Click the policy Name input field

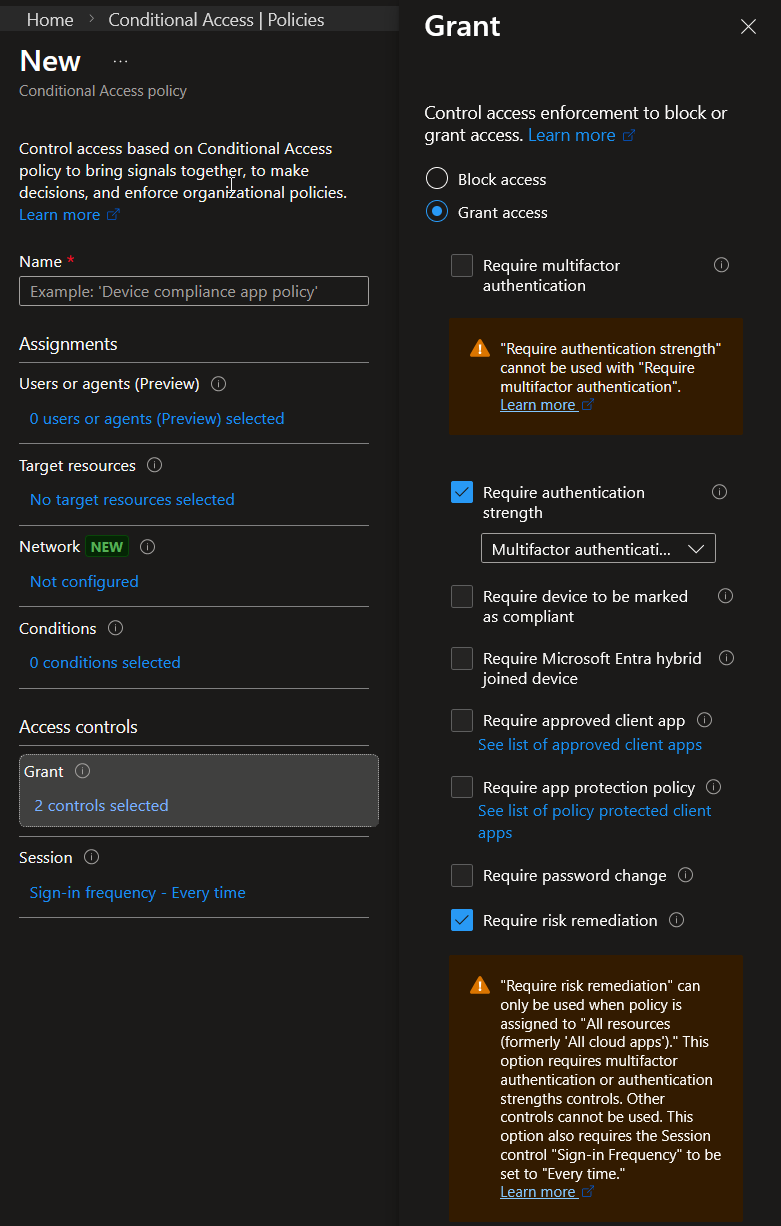coord(194,291)
